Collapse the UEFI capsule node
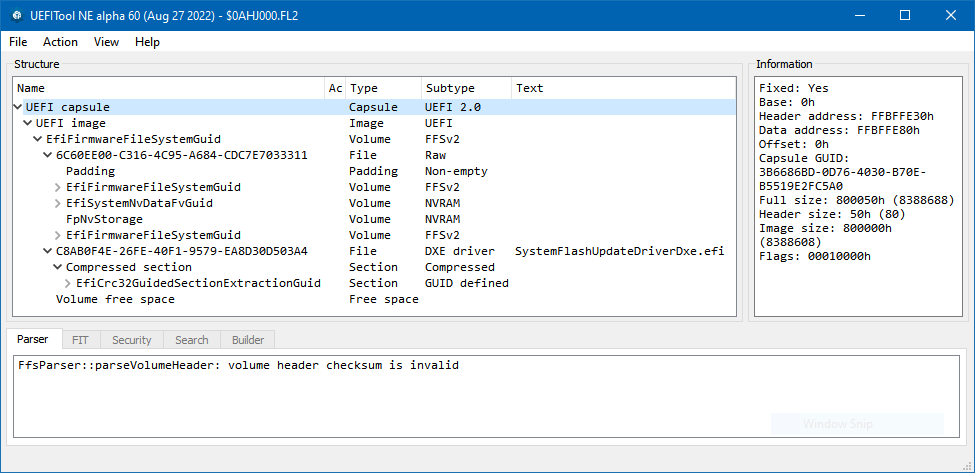Screen dimensions: 975x473 18,107
